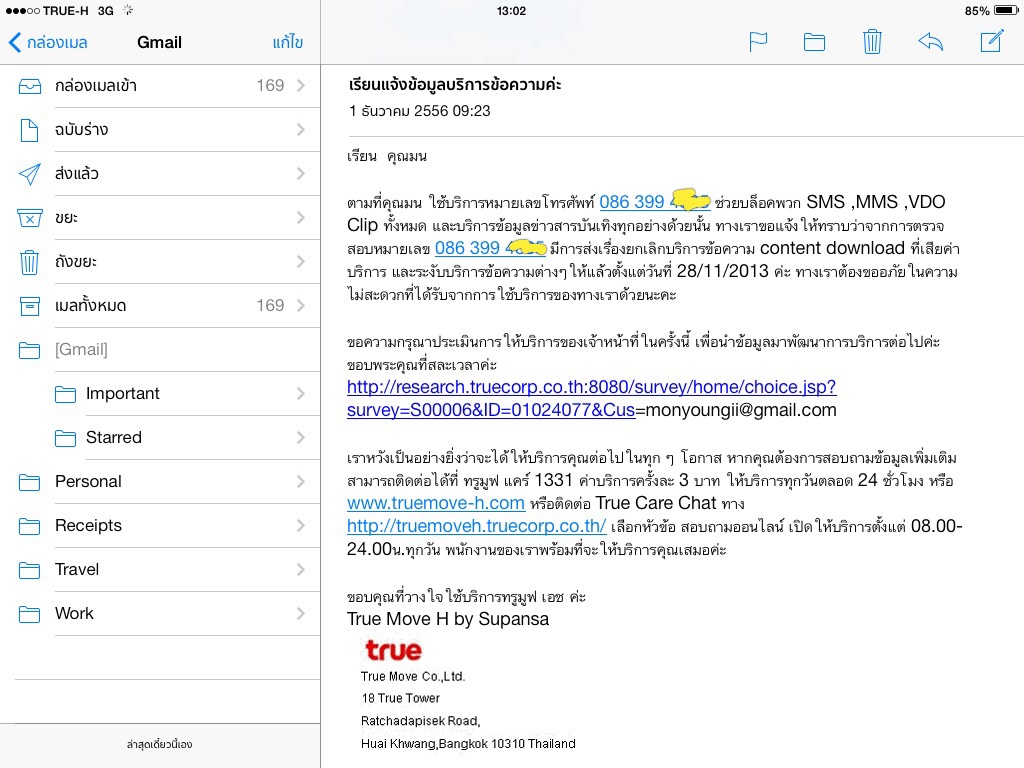This screenshot has width=1024, height=768.
Task: Tap the chevron on the Personal row
Action: click(300, 481)
